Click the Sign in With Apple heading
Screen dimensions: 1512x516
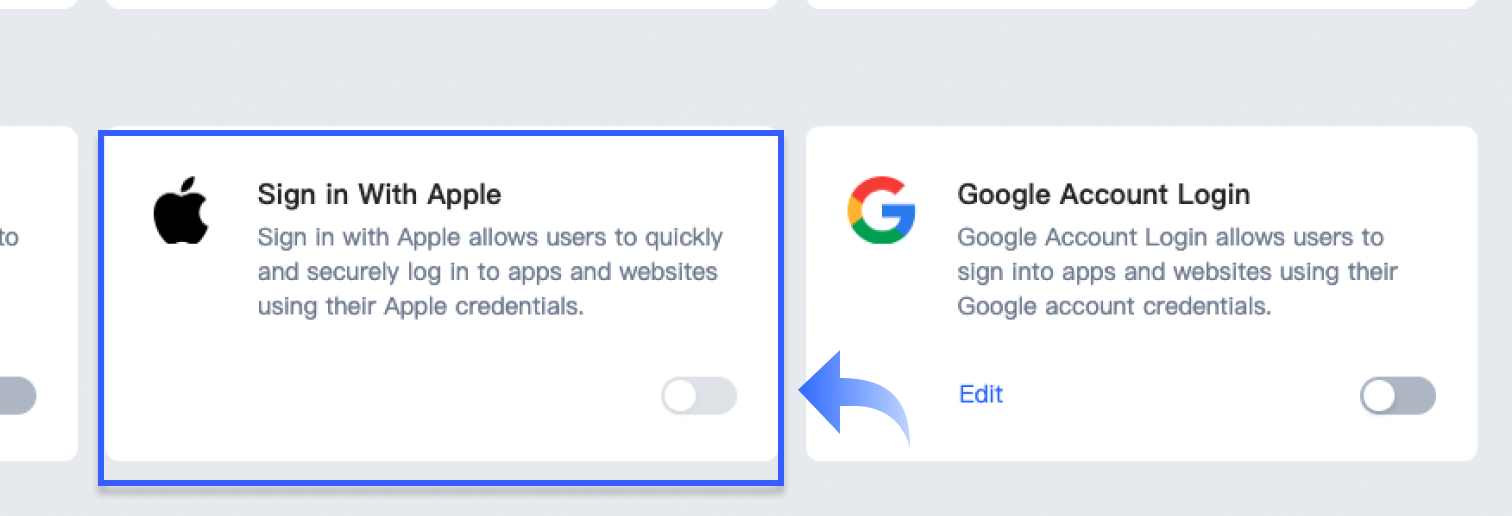coord(379,194)
